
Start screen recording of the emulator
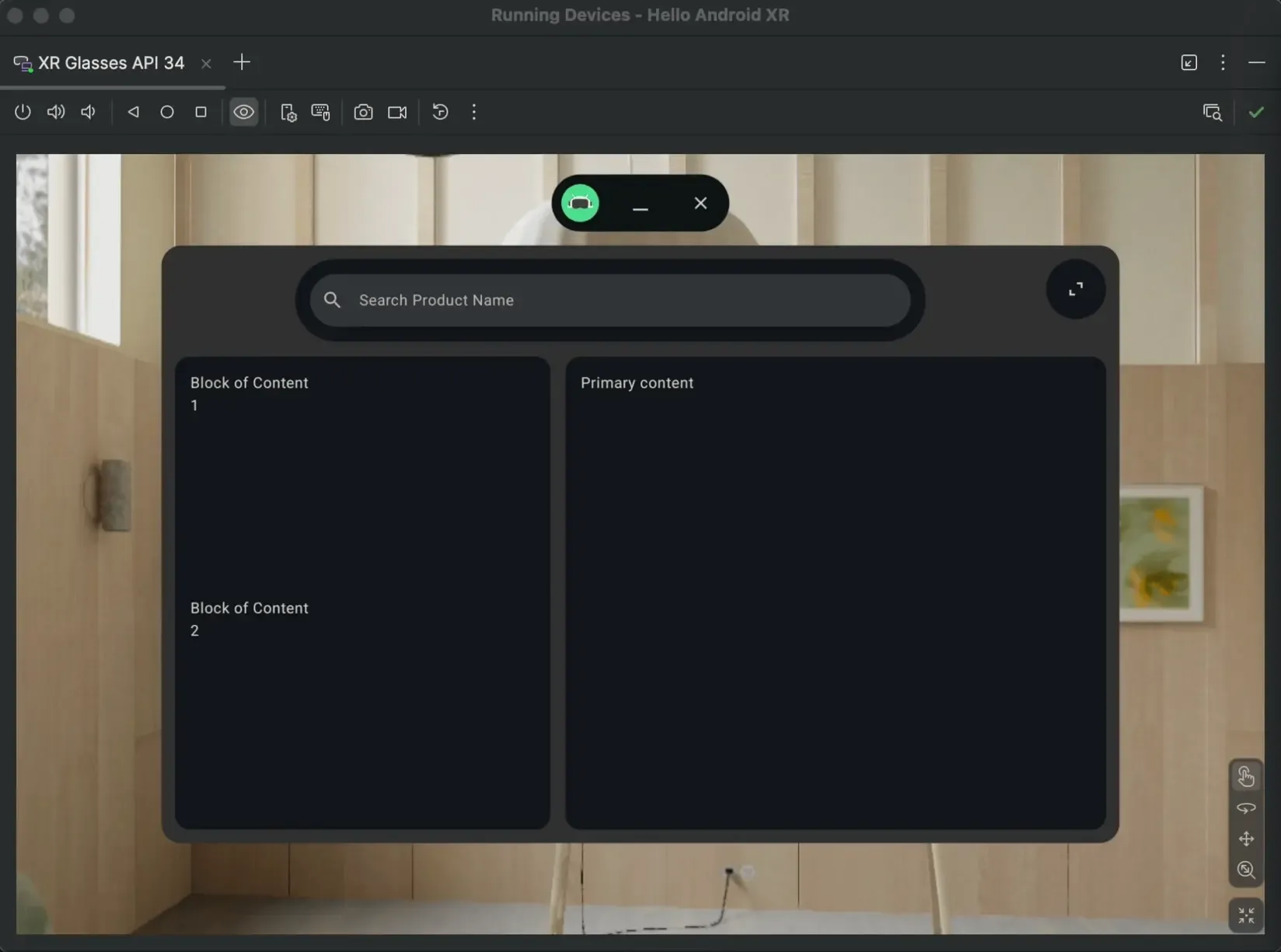pos(396,112)
